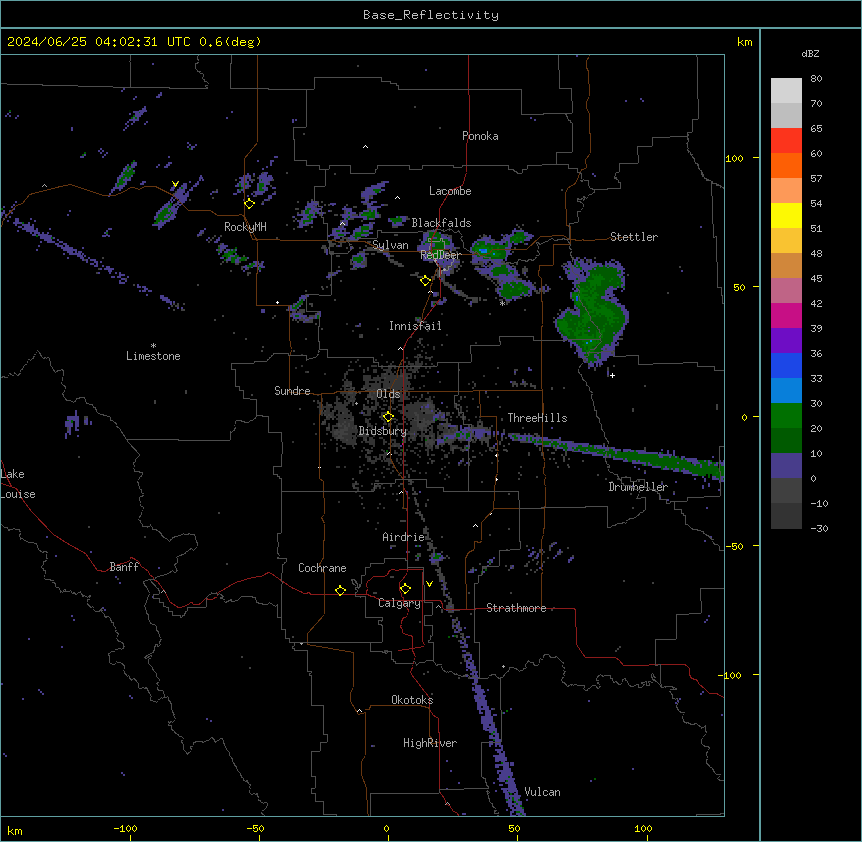Image resolution: width=862 pixels, height=842 pixels.
Task: Click the Olds city label
Action: [388, 394]
